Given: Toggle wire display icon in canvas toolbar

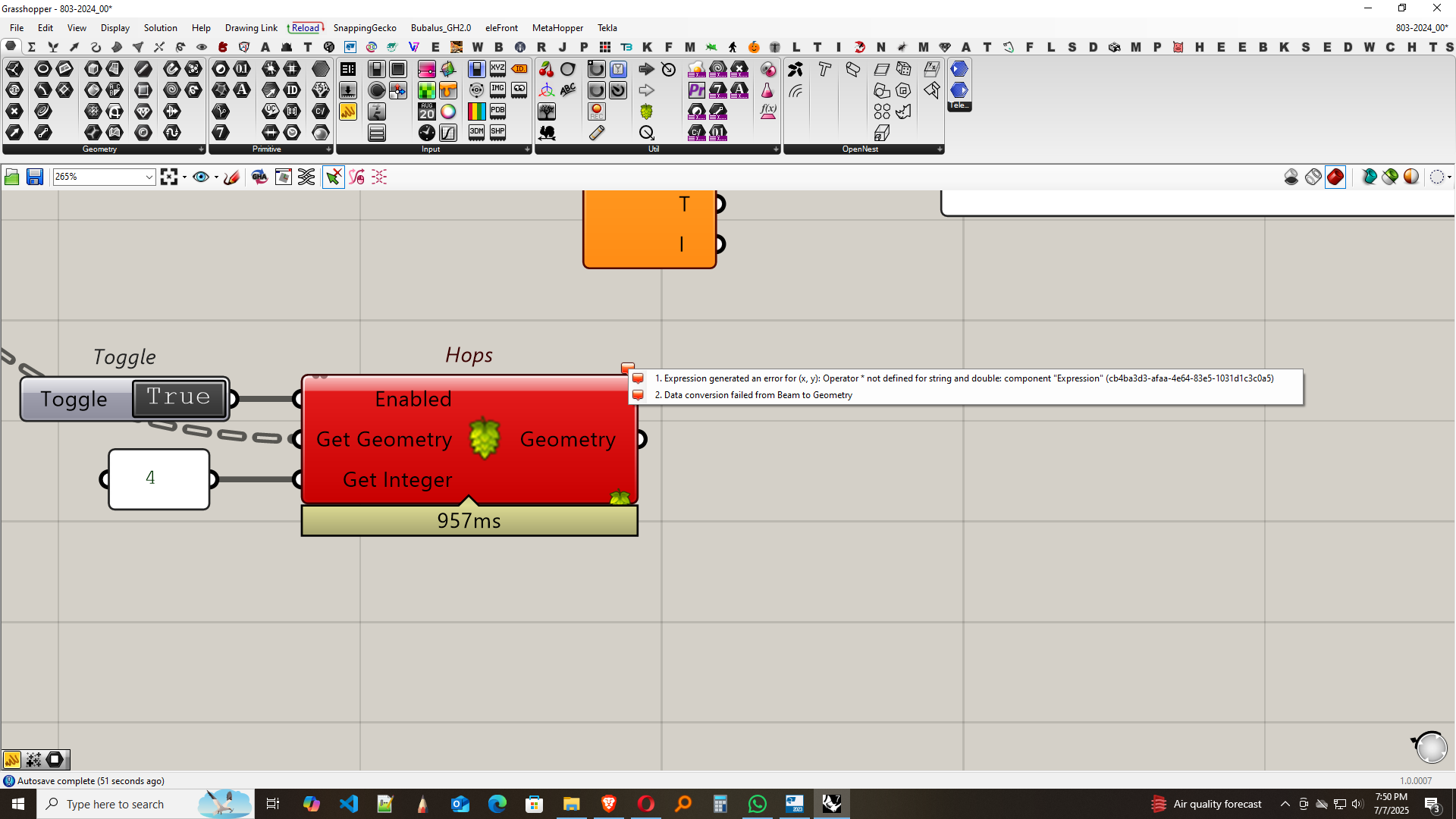Looking at the screenshot, I should 306,177.
